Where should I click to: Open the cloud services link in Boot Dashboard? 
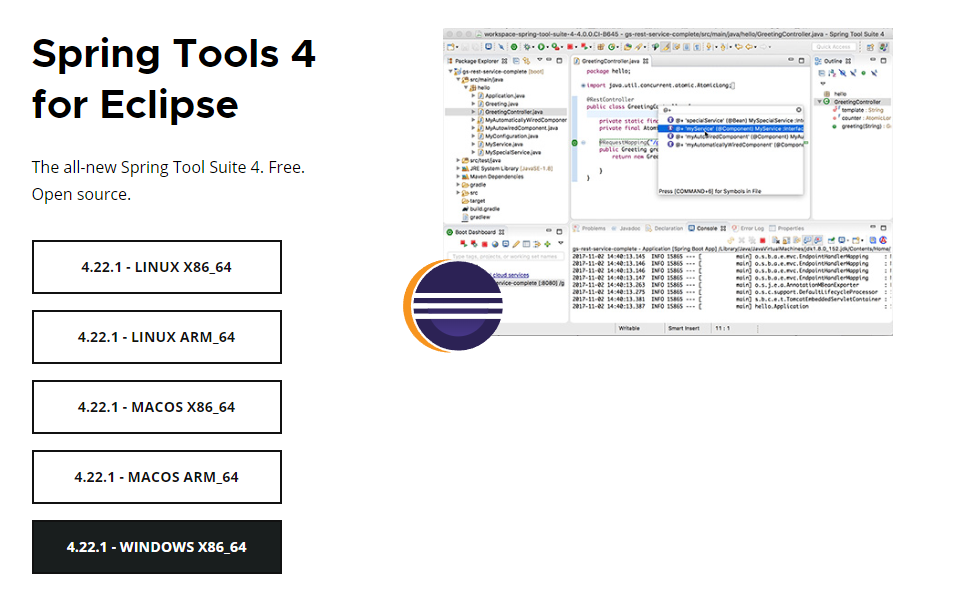click(510, 277)
